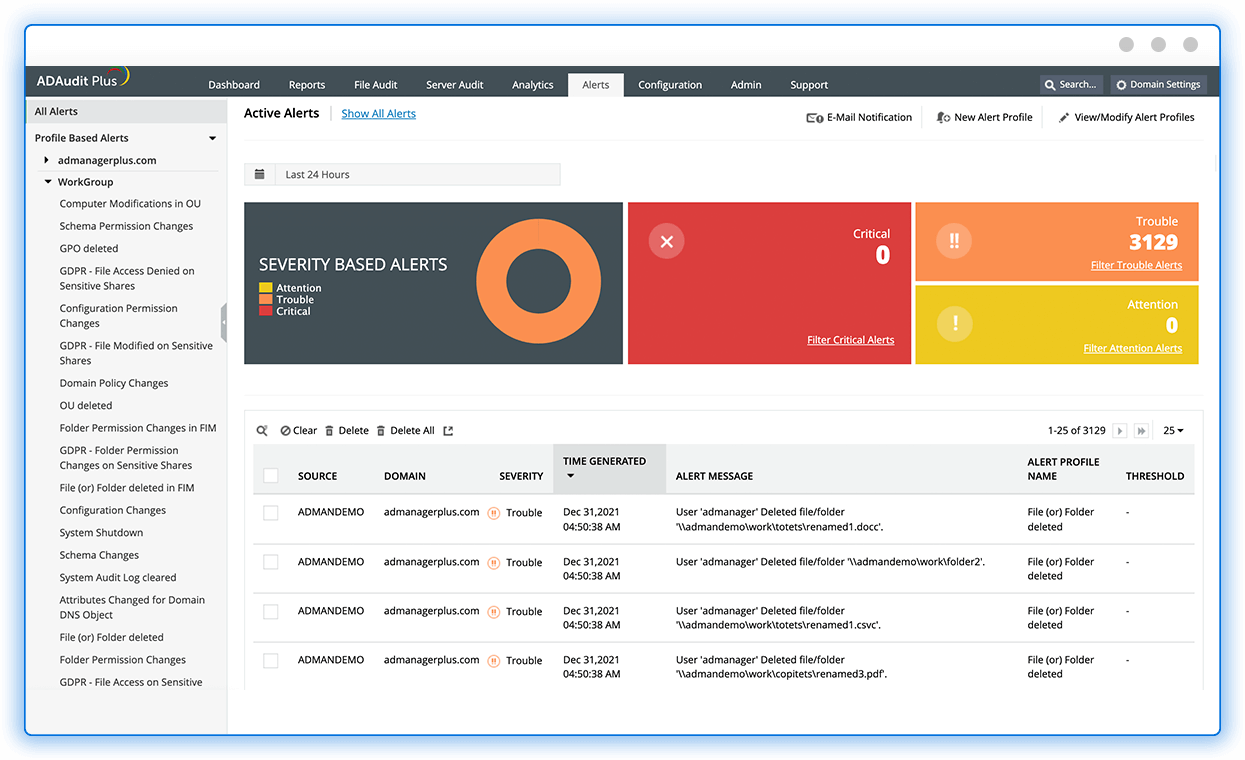Click the yellow Attention legend swatch
Screen dimensions: 1245x760
(265, 288)
